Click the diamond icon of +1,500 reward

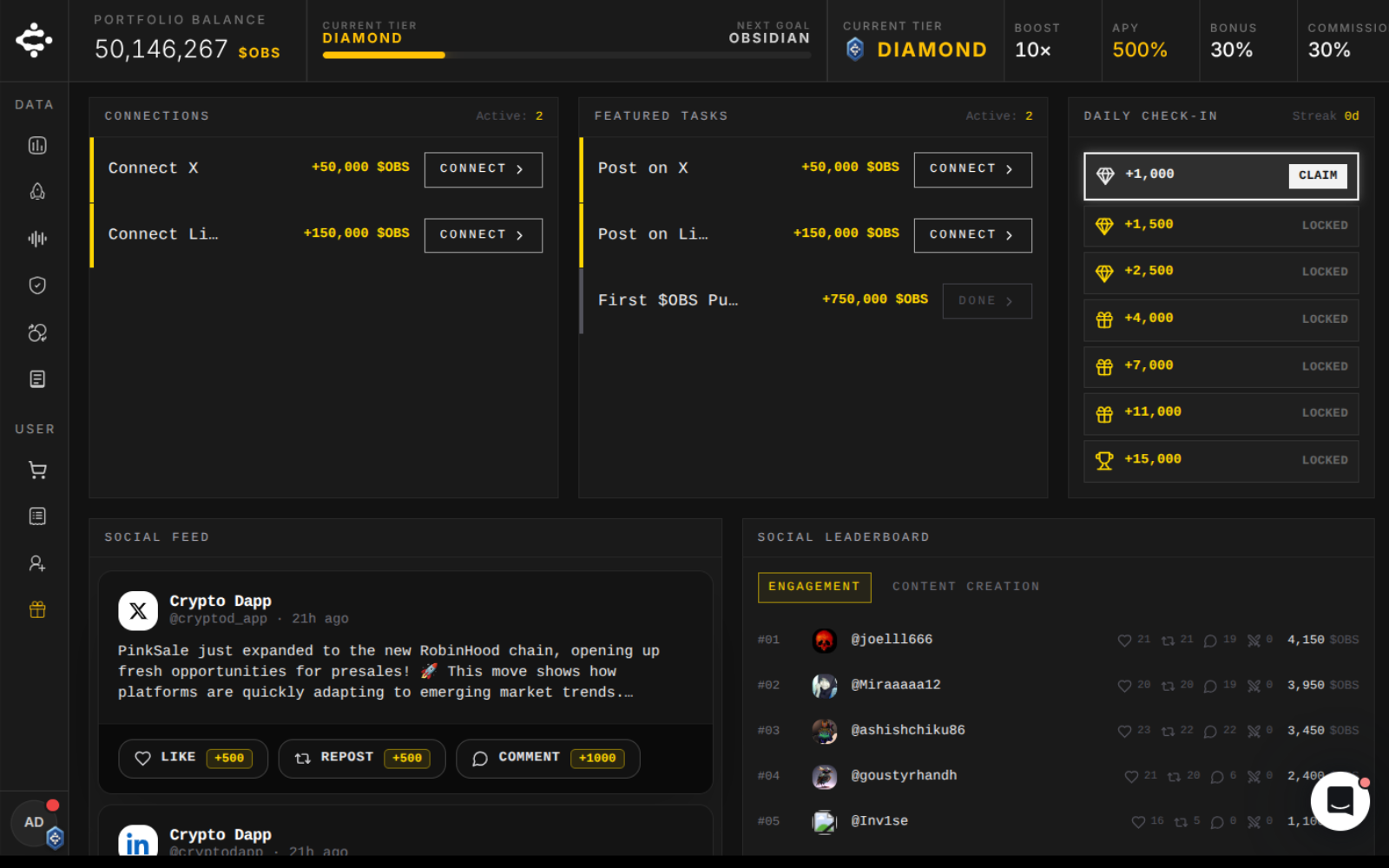1104,226
